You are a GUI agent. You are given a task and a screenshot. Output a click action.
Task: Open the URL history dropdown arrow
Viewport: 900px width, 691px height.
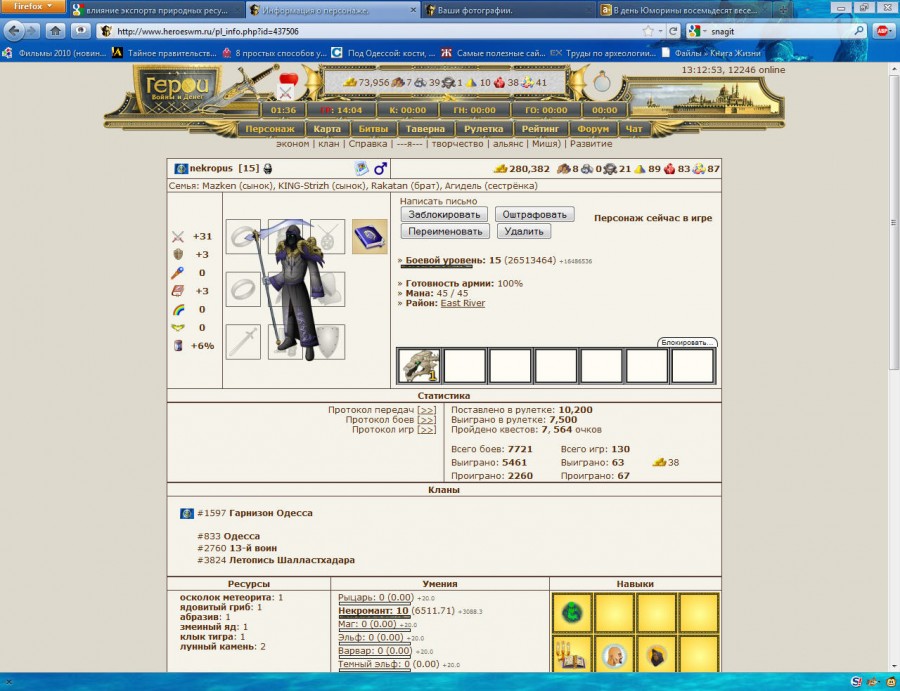(x=661, y=31)
